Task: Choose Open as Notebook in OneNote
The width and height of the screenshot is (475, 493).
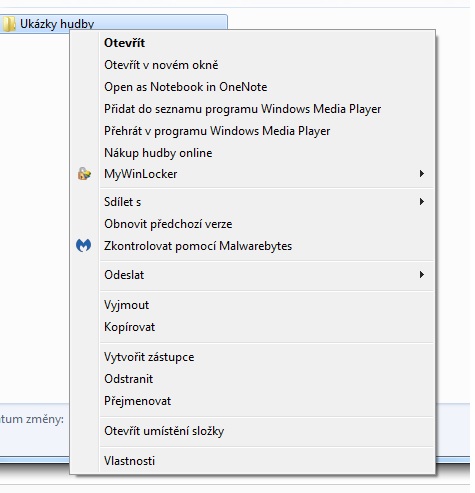Action: tap(252, 87)
